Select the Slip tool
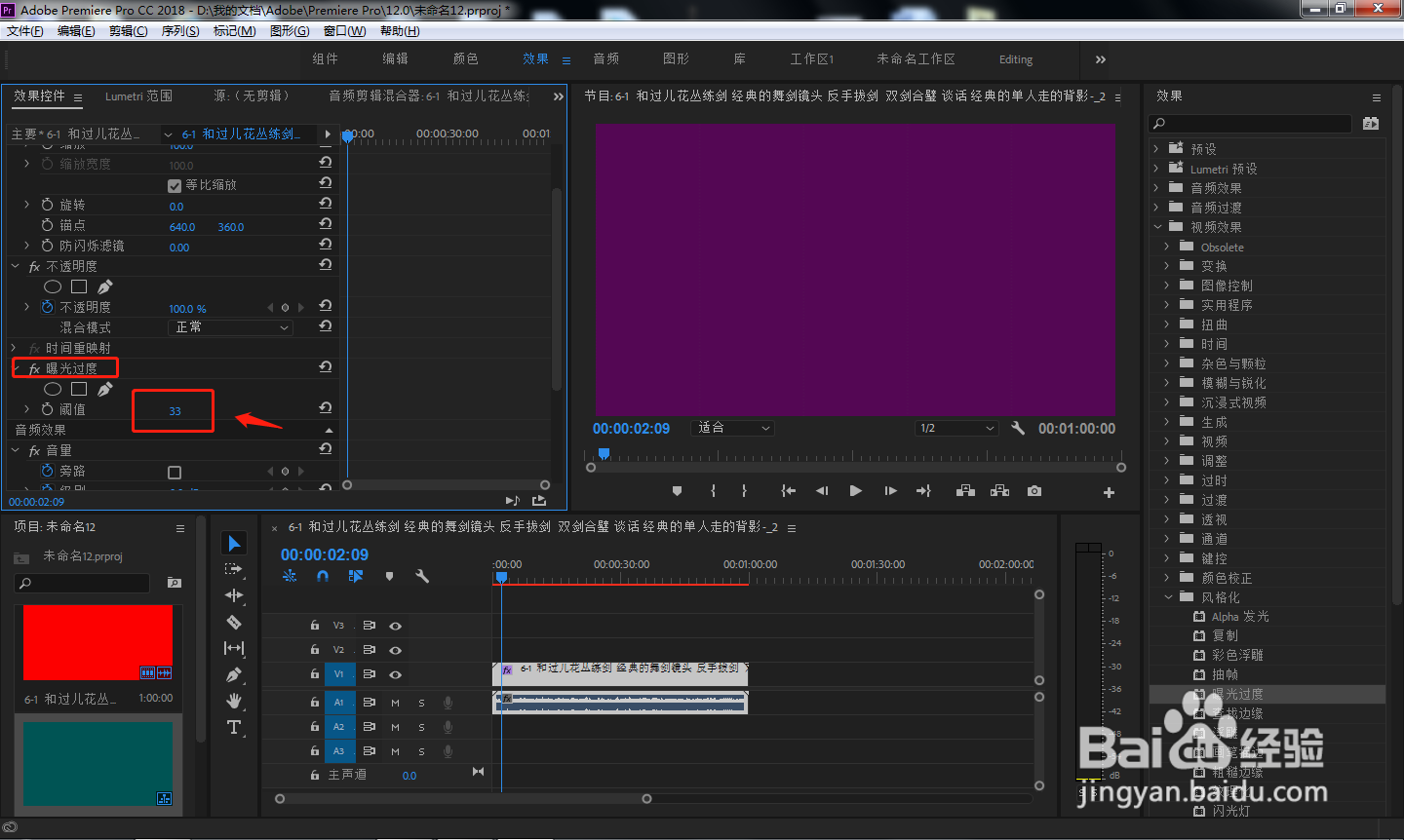This screenshot has height=840, width=1404. [234, 648]
